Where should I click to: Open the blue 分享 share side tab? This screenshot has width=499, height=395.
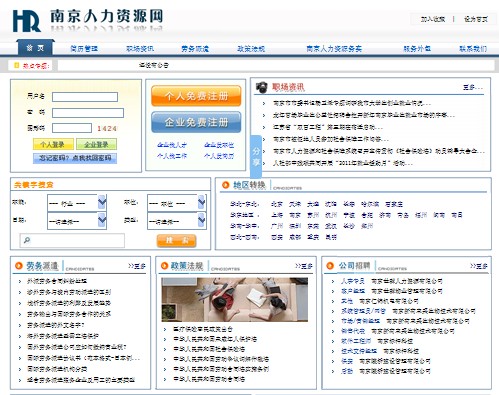tap(256, 157)
